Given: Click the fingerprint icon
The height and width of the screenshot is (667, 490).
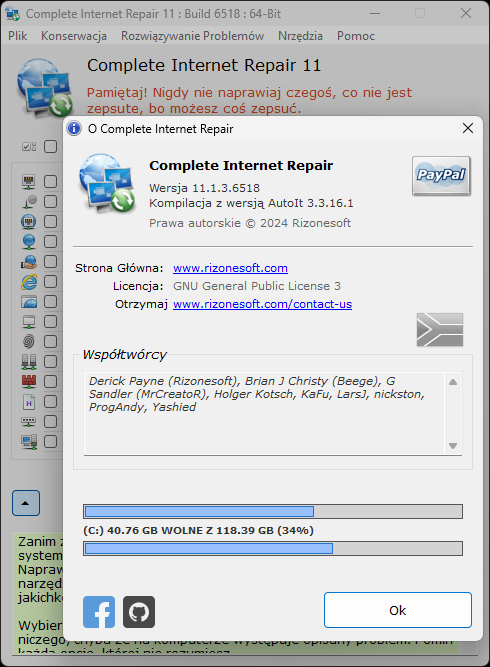Looking at the screenshot, I should click(x=28, y=342).
